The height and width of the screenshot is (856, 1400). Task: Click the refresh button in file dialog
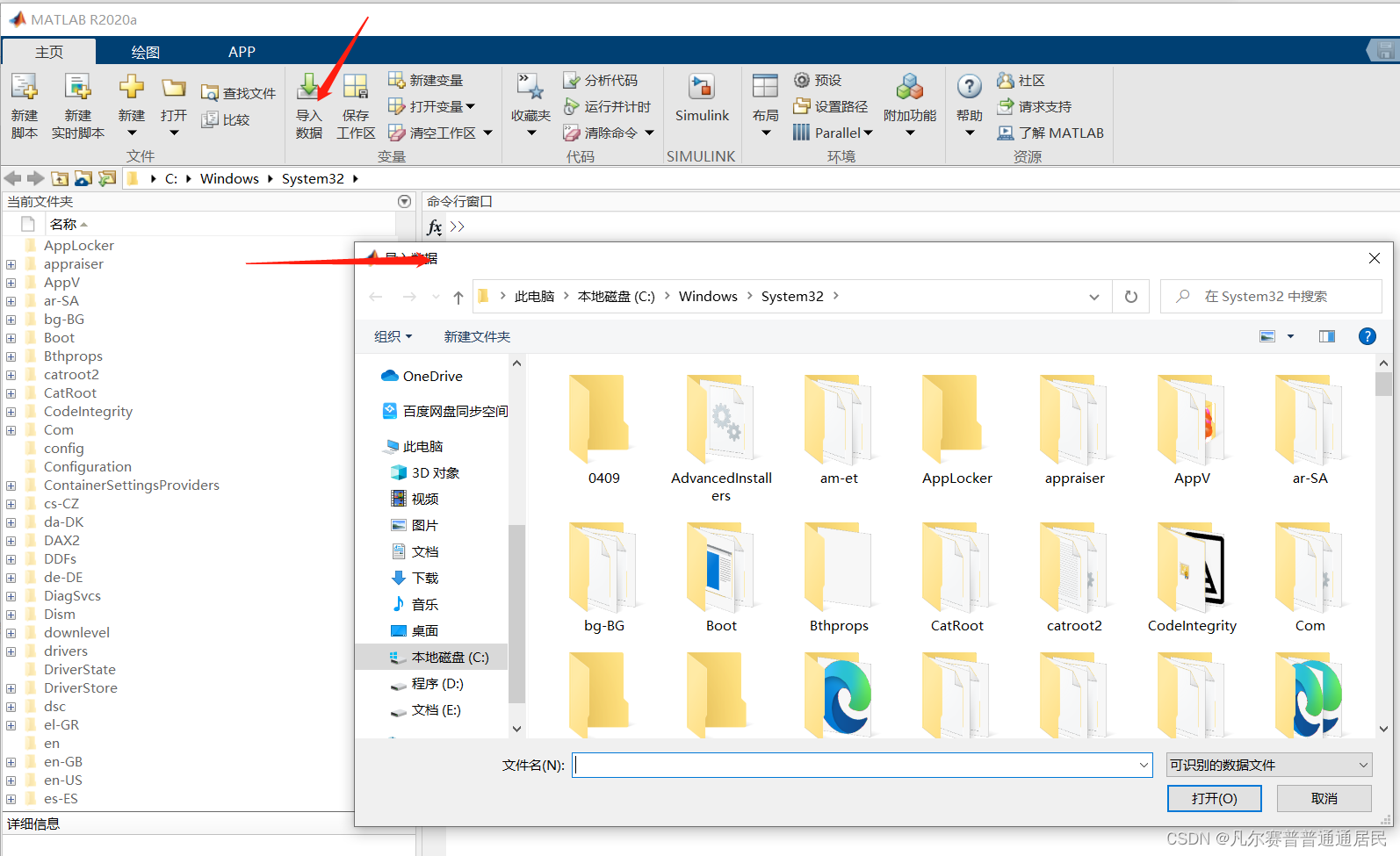(x=1131, y=297)
